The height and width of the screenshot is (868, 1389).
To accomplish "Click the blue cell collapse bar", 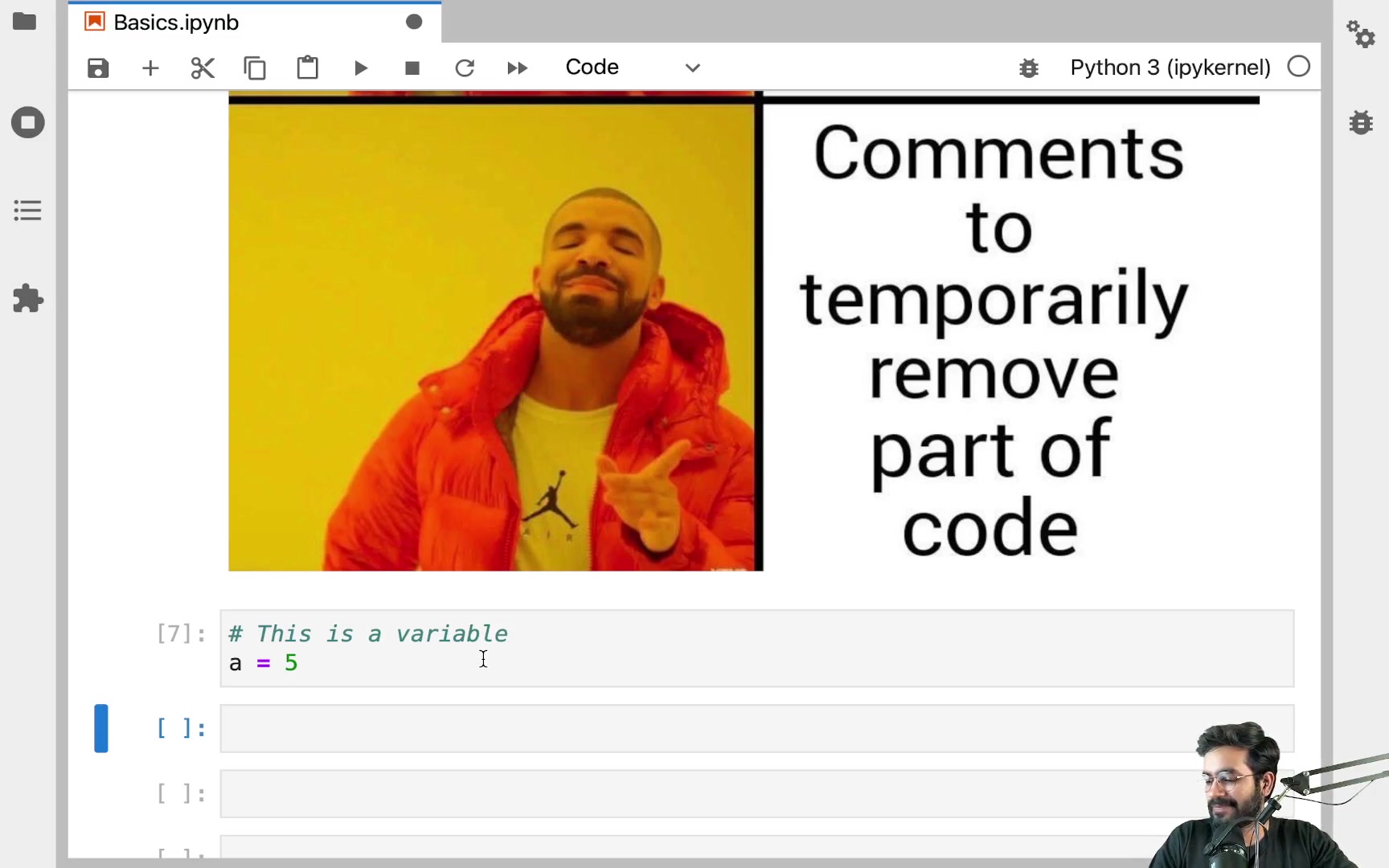I will 101,729.
